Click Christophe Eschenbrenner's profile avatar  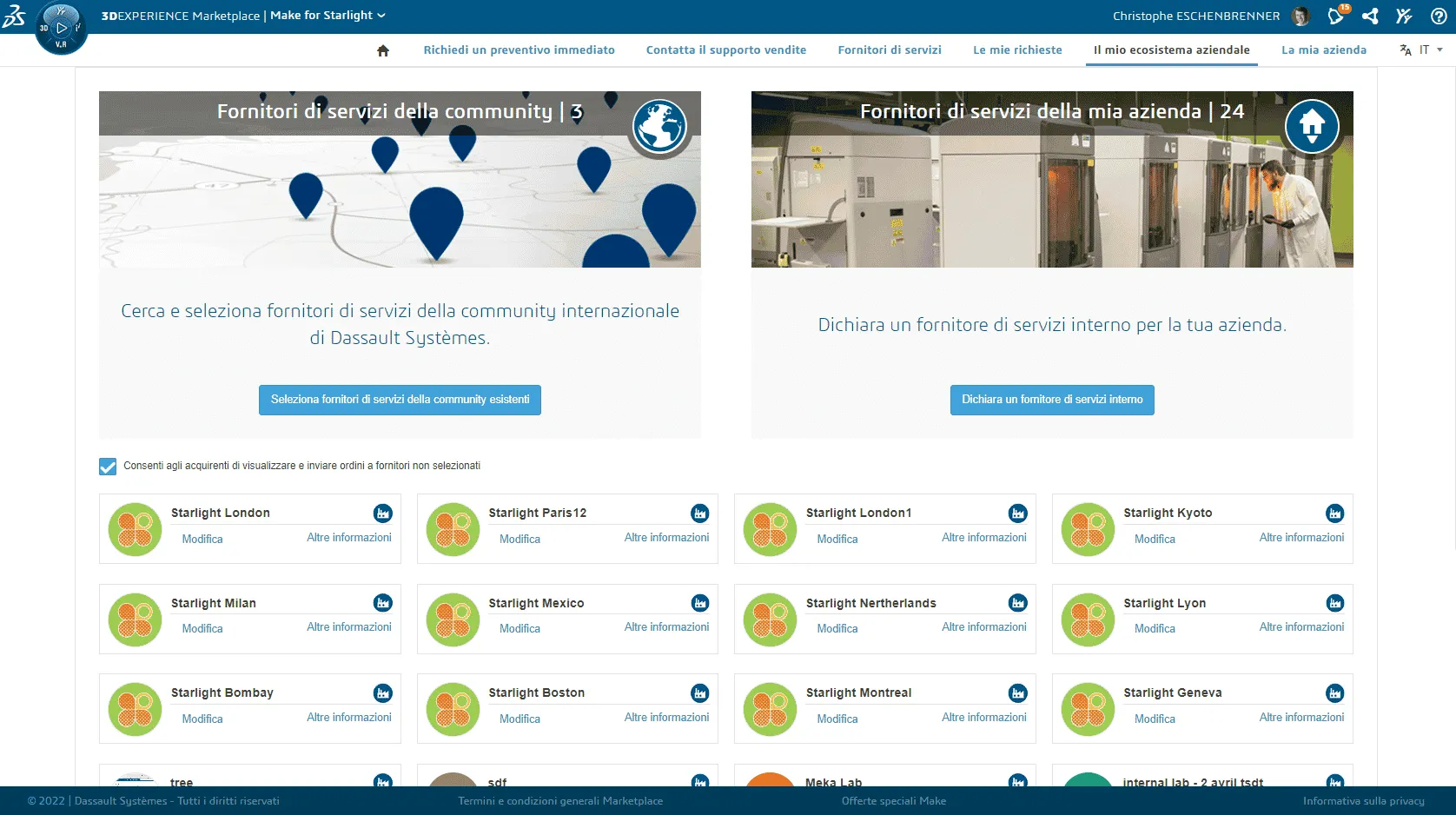pos(1300,17)
